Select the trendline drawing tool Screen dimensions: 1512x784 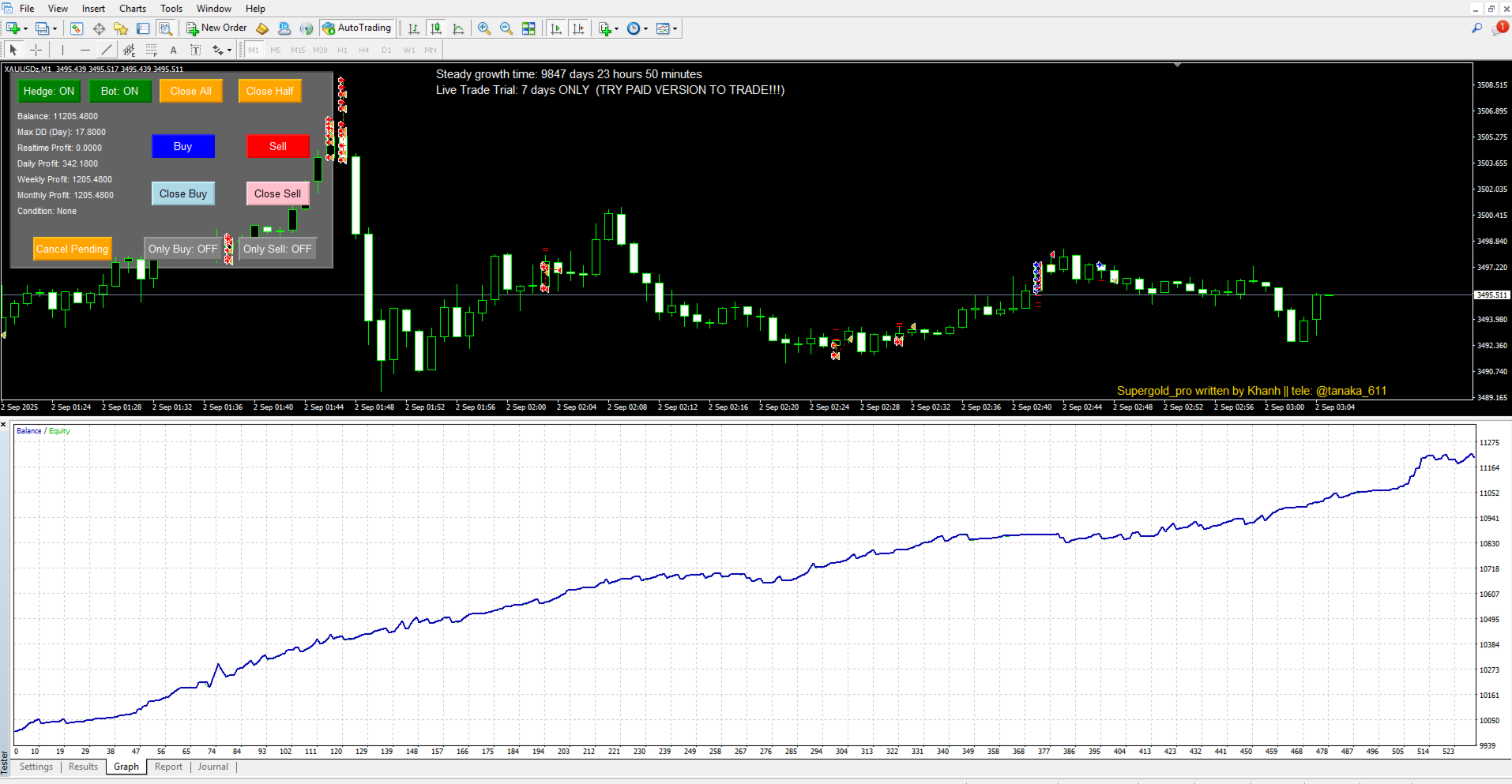tap(107, 50)
